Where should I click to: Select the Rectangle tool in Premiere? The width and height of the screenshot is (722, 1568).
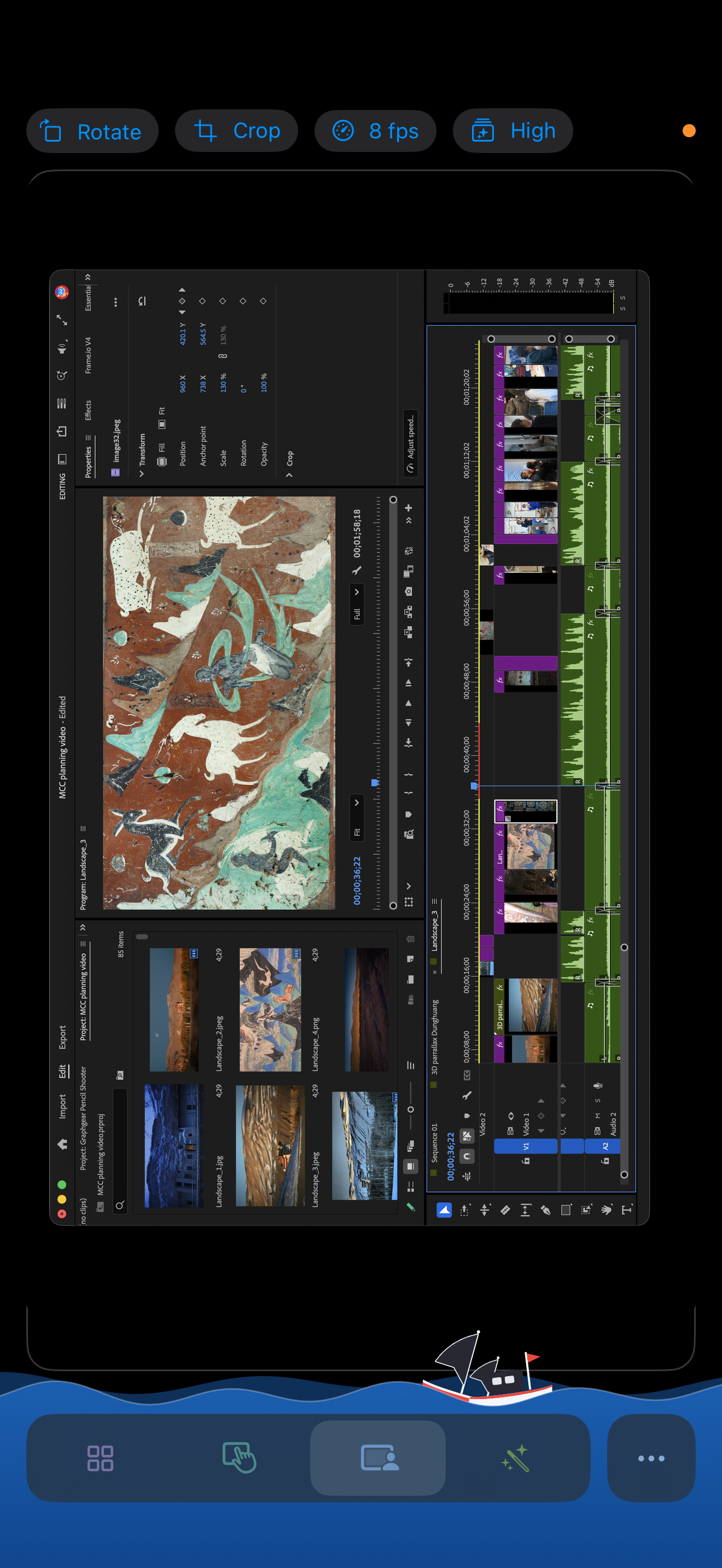click(566, 1209)
